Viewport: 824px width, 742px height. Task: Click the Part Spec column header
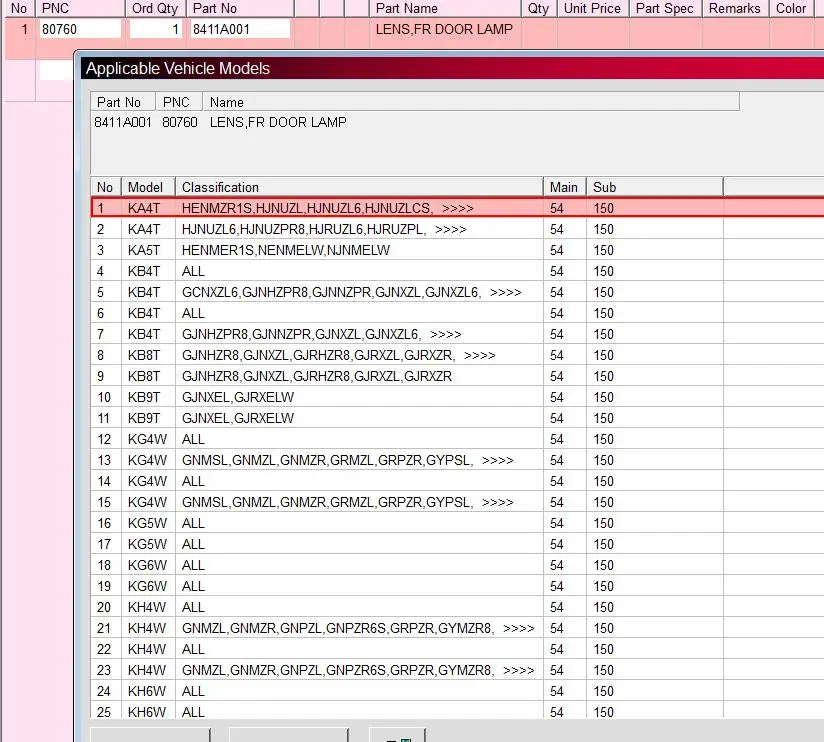665,8
